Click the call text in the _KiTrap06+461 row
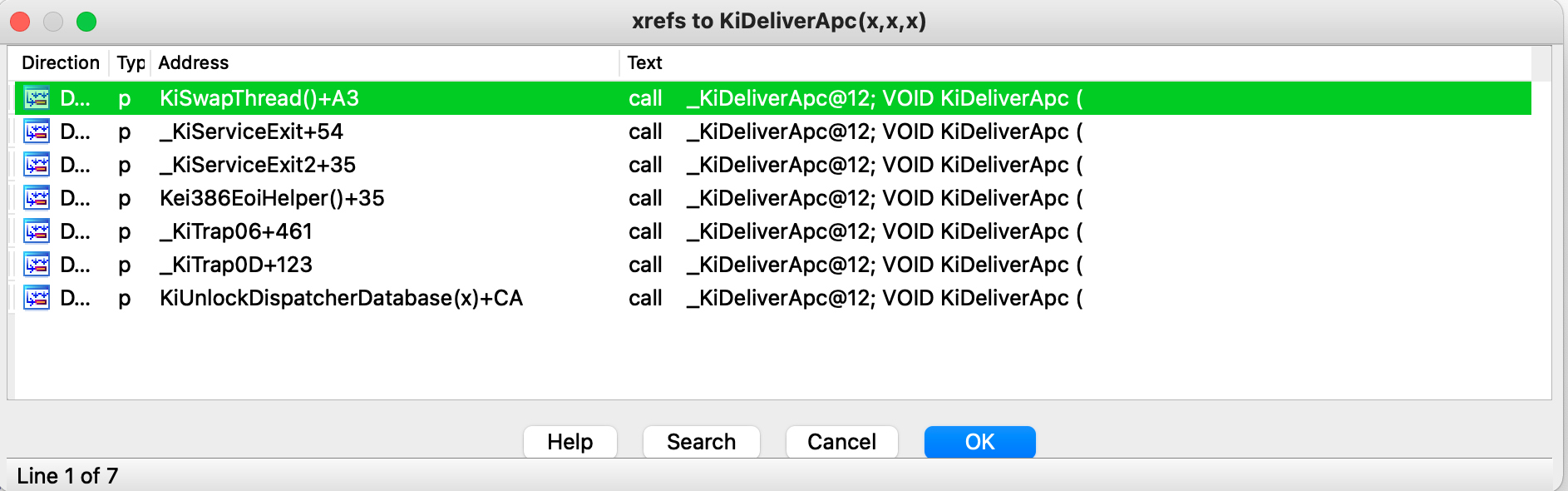This screenshot has height=491, width=1568. click(645, 231)
